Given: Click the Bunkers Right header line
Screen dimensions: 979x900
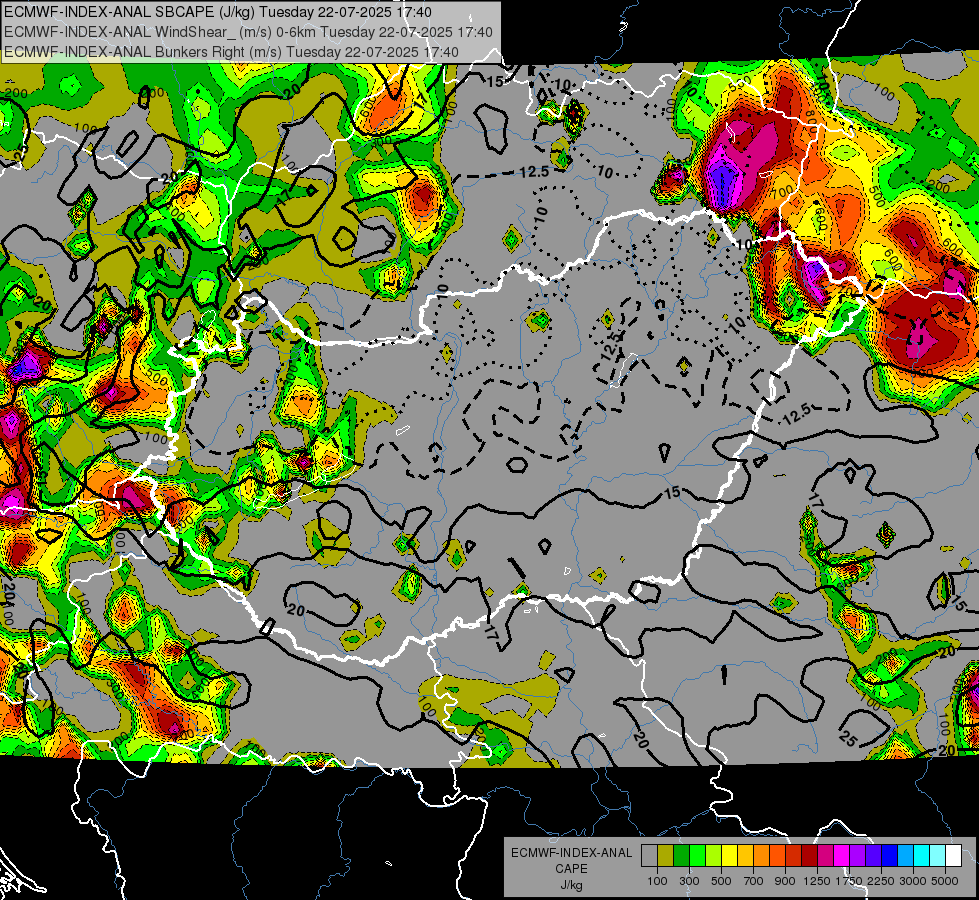Looking at the screenshot, I should [231, 52].
